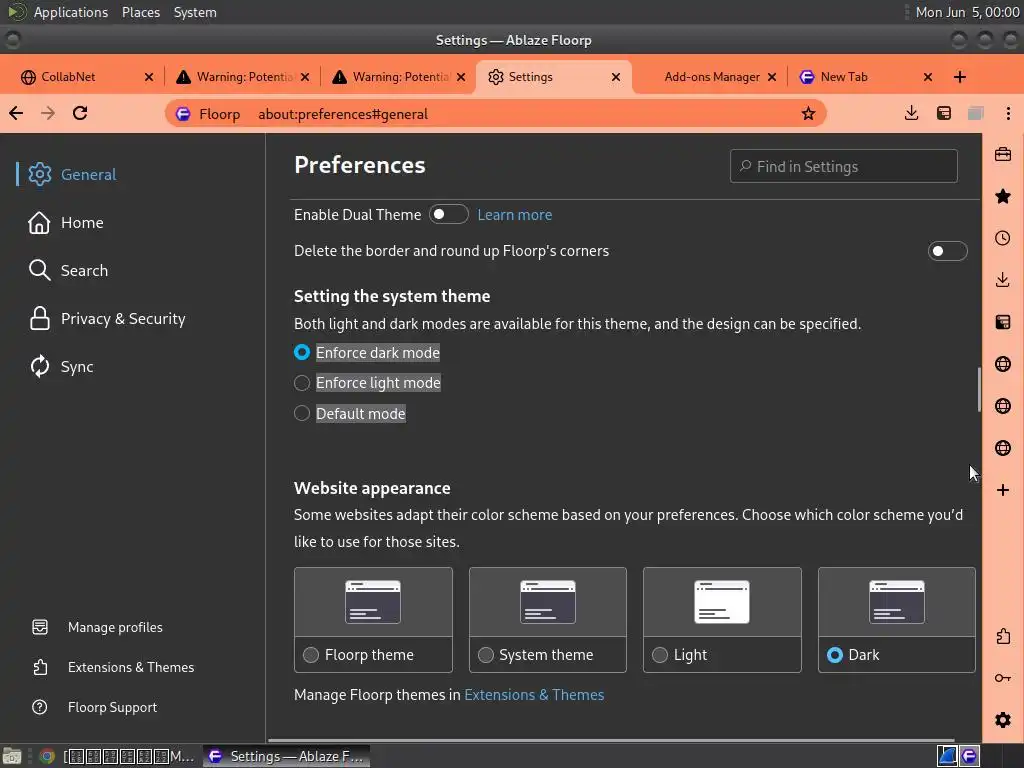Screen dimensions: 1024x768
Task: Show bookmarks in the browser sidebar
Action: (1003, 197)
